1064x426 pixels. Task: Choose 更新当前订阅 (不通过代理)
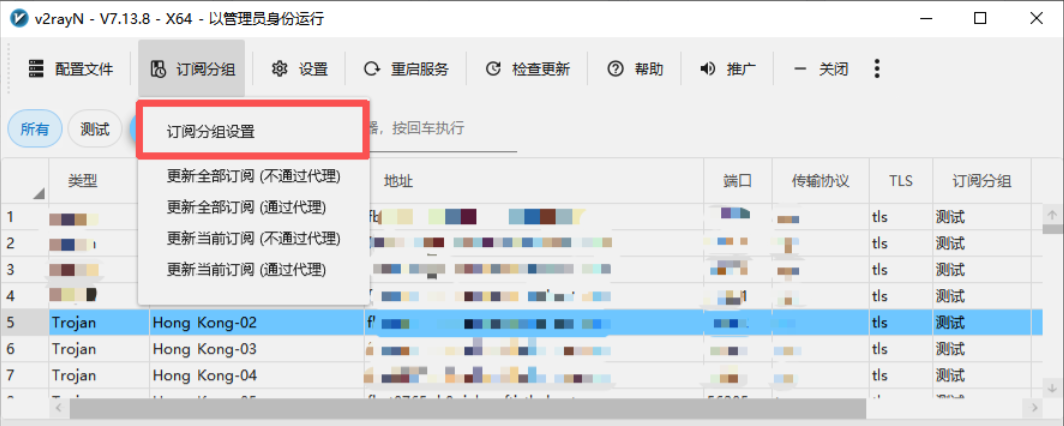tap(253, 239)
